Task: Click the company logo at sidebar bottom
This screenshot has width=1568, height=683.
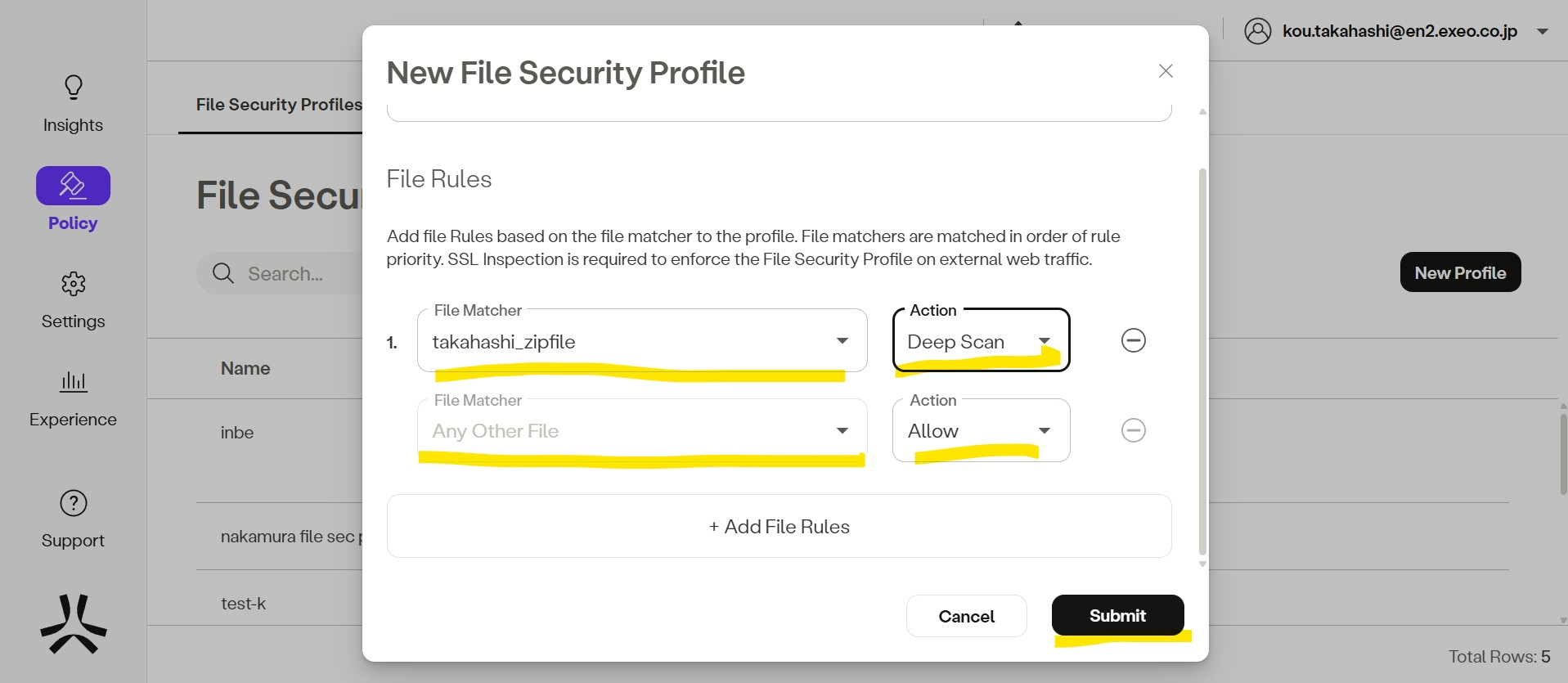Action: click(73, 625)
